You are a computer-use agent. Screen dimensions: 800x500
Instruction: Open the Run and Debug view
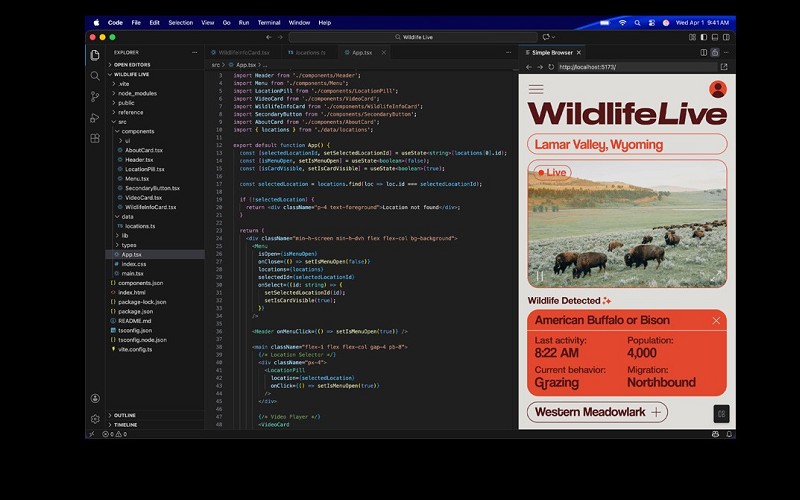click(x=95, y=118)
